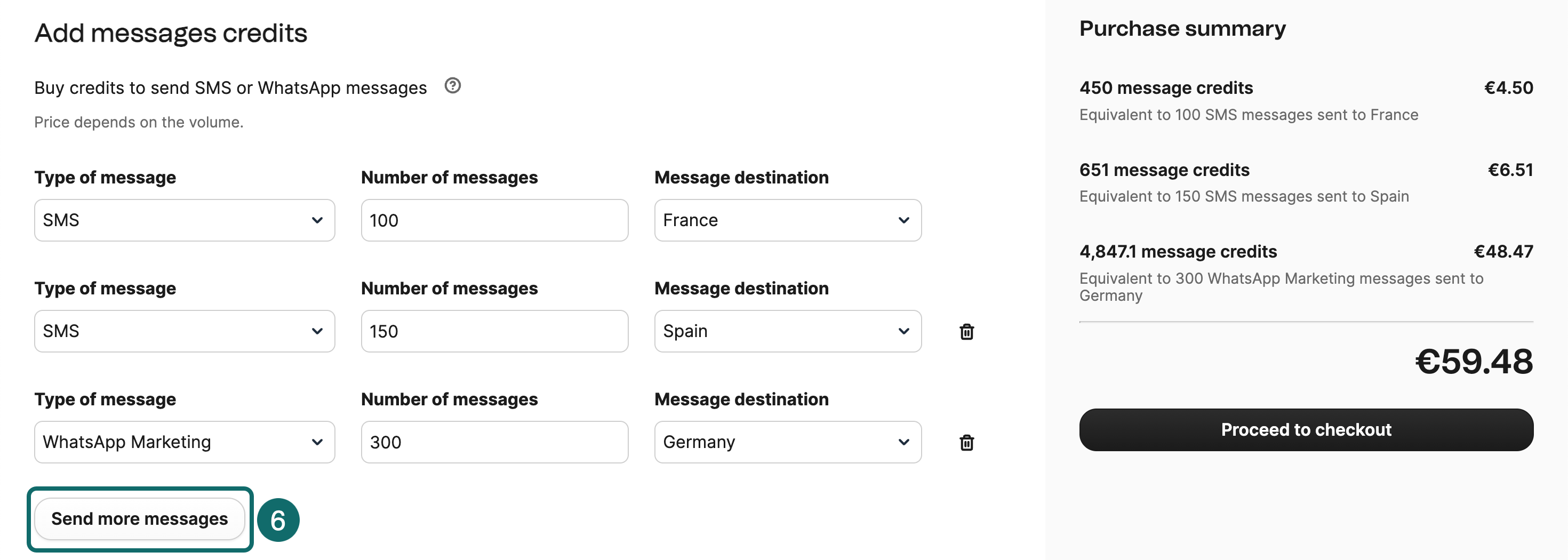Change the France destination dropdown

click(787, 220)
